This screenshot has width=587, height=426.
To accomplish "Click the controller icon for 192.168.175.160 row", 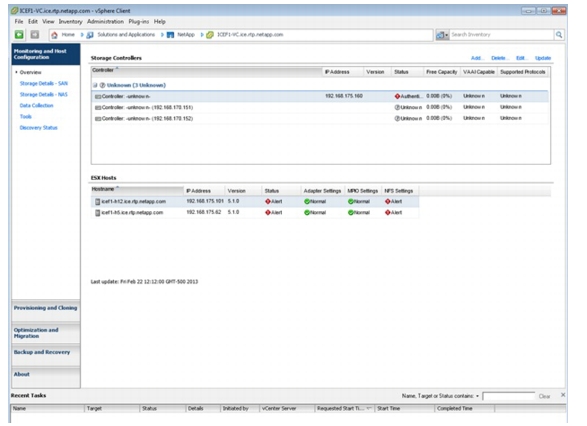I will [98, 97].
